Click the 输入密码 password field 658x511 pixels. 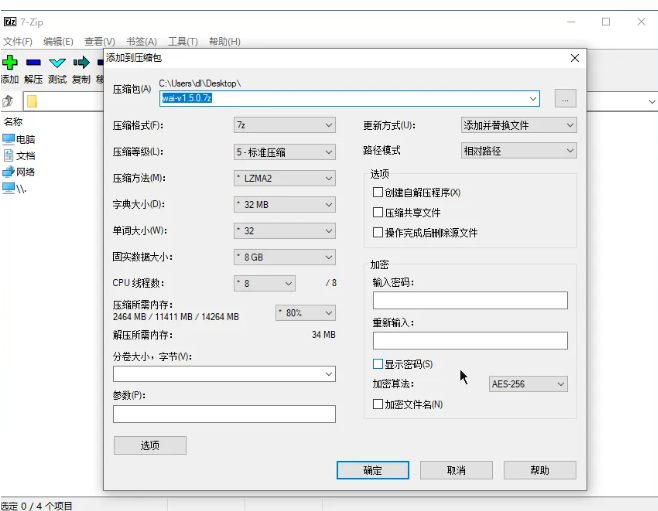tap(470, 300)
